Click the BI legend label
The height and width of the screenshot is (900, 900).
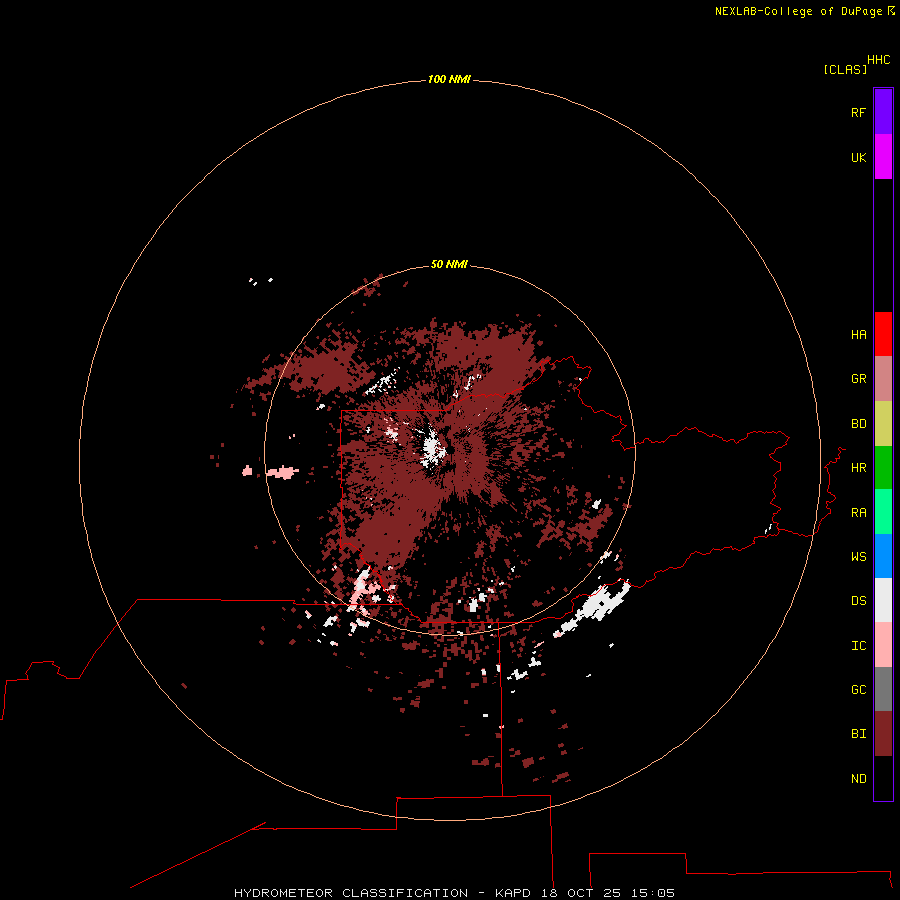858,734
